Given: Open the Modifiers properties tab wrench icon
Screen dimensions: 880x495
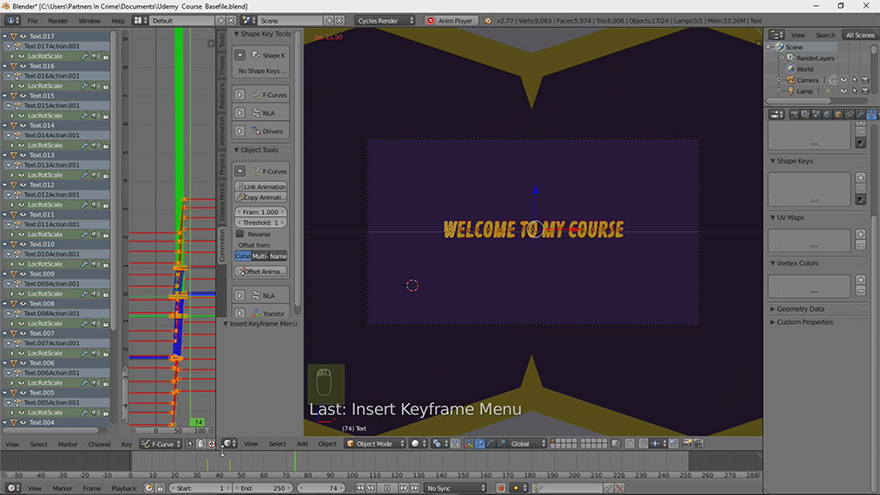Looking at the screenshot, I should tap(860, 114).
